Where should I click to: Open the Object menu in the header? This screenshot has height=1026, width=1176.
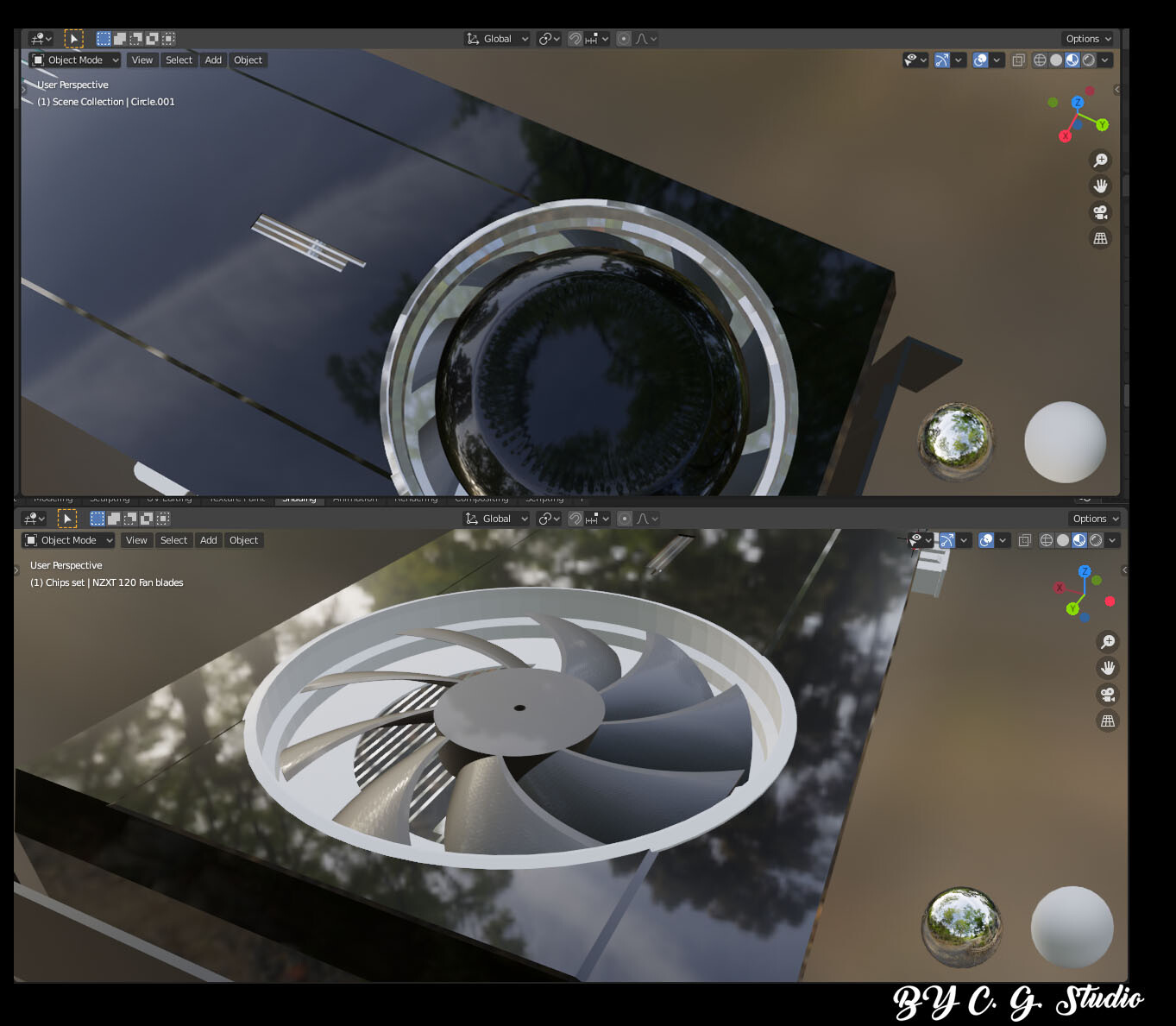click(248, 60)
